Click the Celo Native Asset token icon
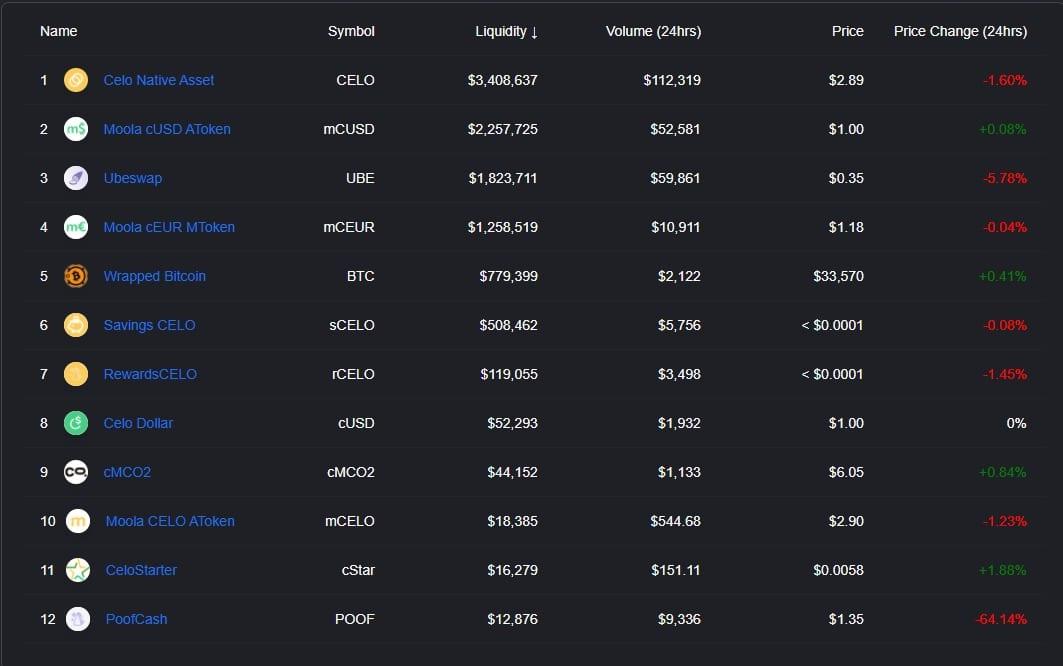The image size is (1063, 666). 76,80
